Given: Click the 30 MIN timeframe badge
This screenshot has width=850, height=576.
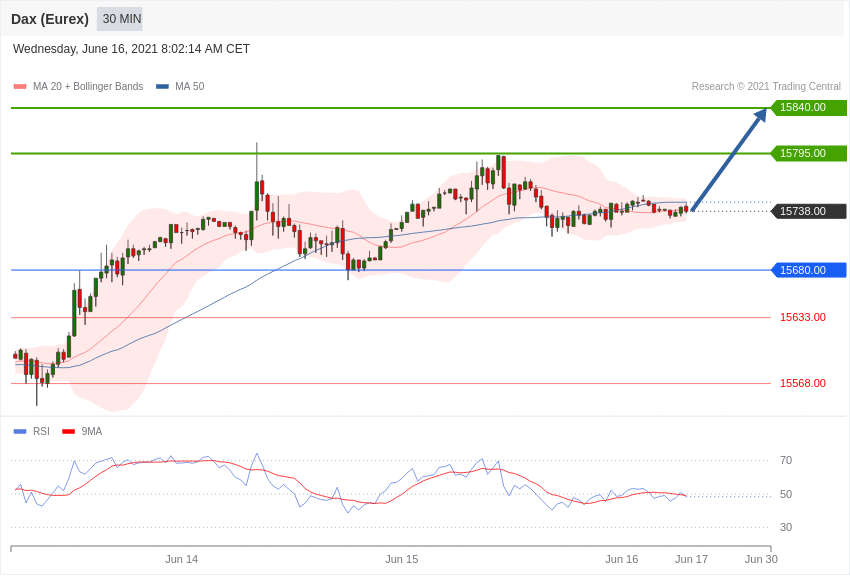Looking at the screenshot, I should click(x=120, y=19).
